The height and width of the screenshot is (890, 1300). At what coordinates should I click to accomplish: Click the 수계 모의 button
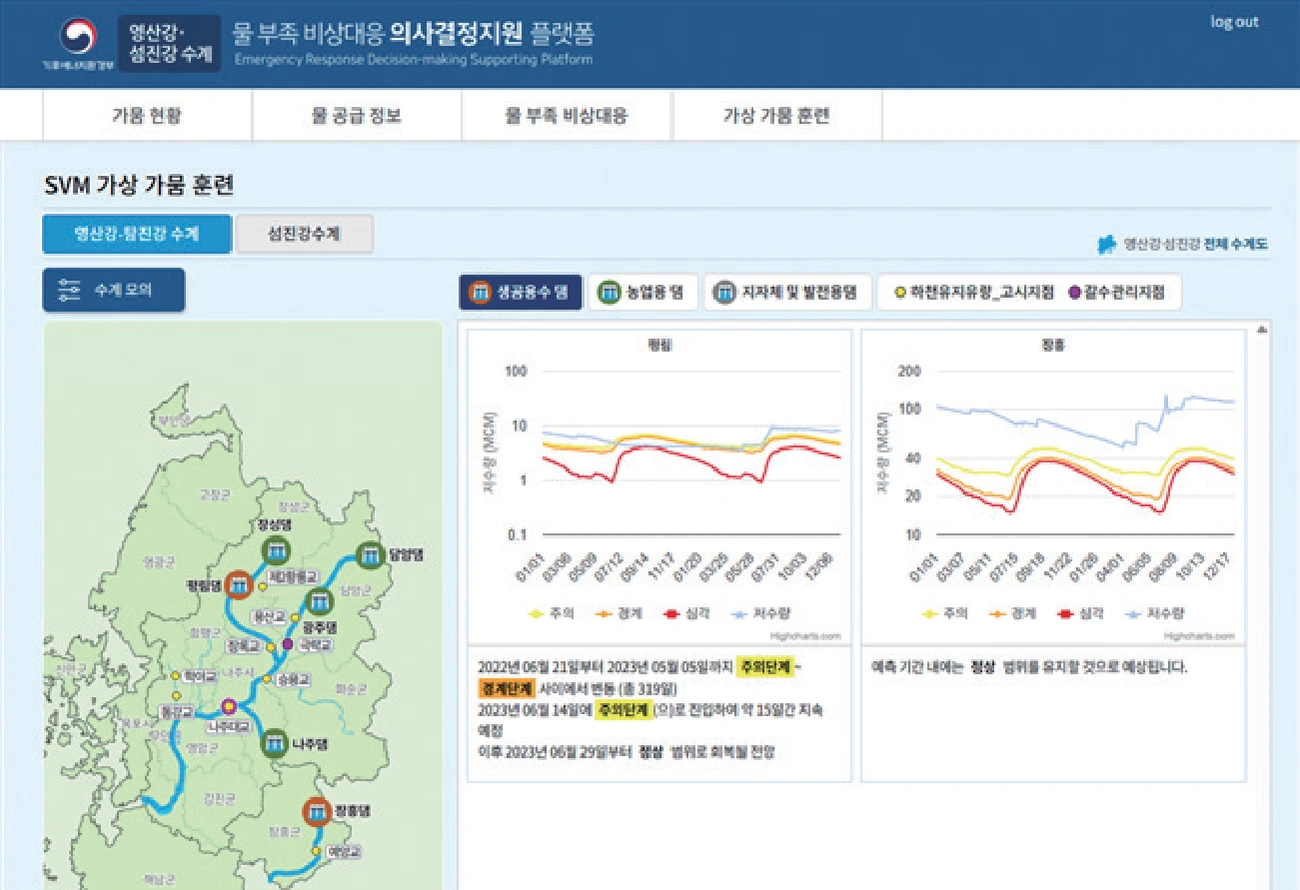(x=114, y=290)
